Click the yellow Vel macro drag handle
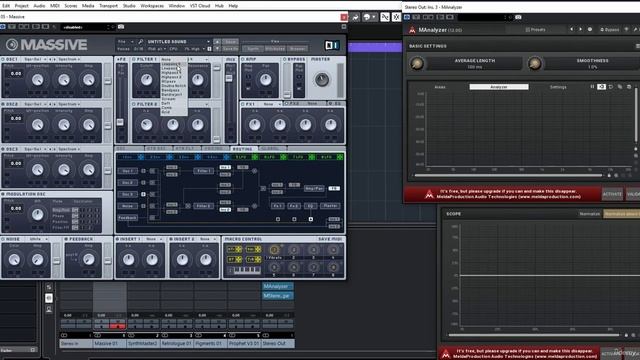The image size is (640, 360). click(x=258, y=249)
